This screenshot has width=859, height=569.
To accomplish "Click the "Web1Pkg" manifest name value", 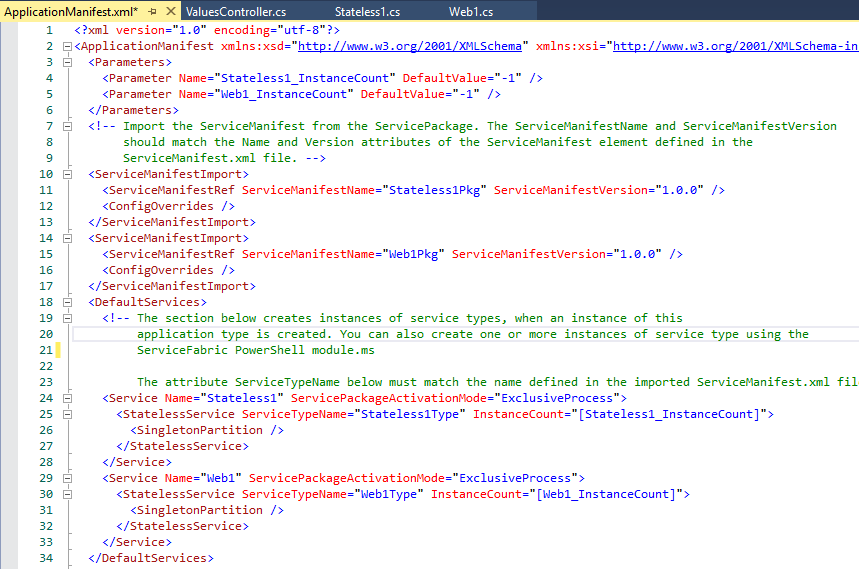I will (x=414, y=254).
